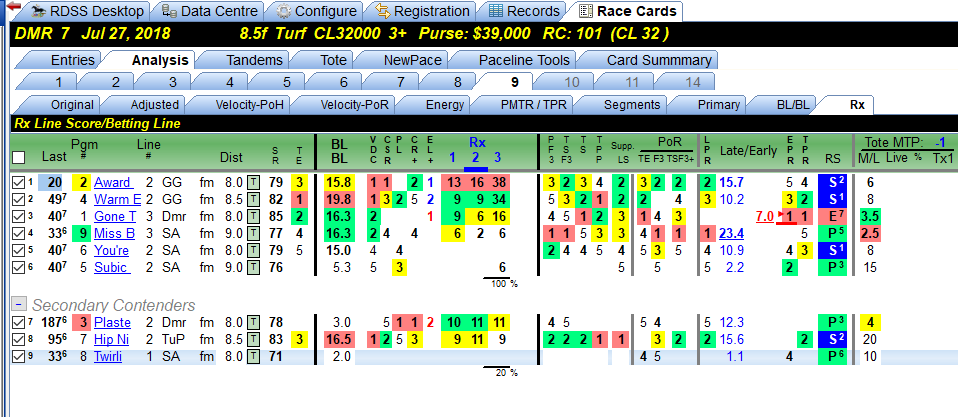The height and width of the screenshot is (417, 958).
Task: Click the turf T icon in Subic row
Action: click(253, 267)
